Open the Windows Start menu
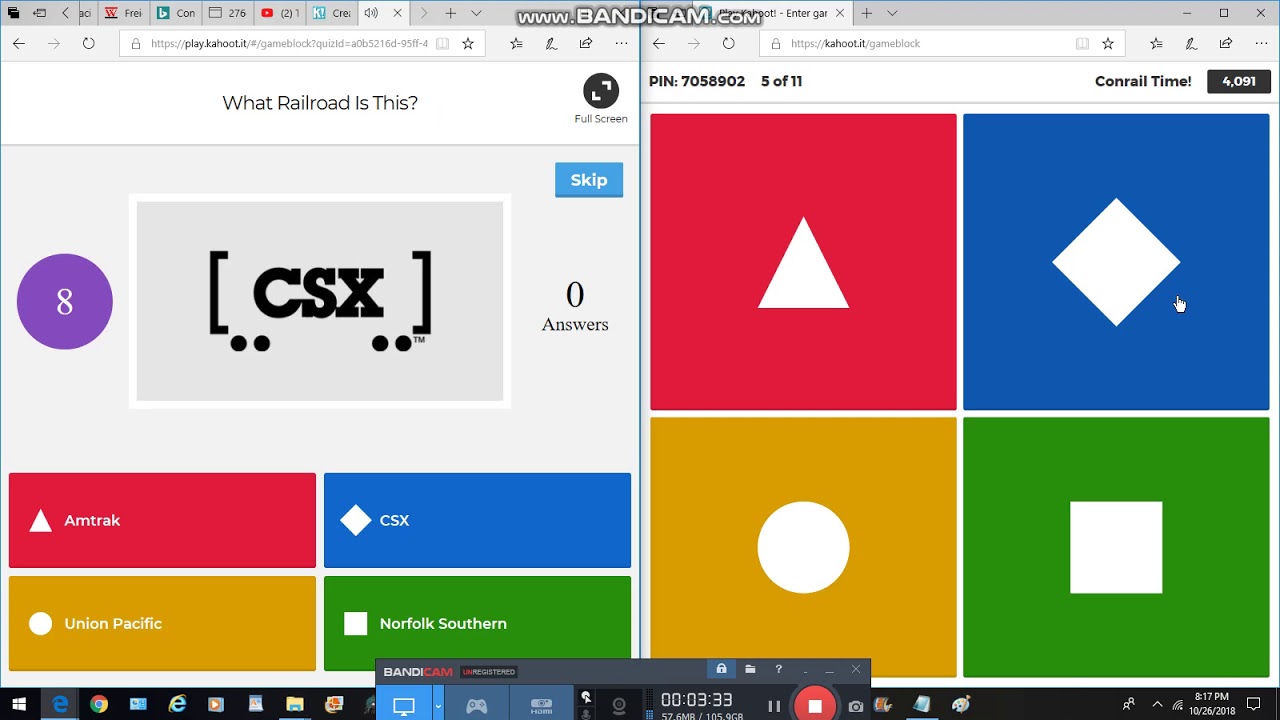 (x=18, y=704)
